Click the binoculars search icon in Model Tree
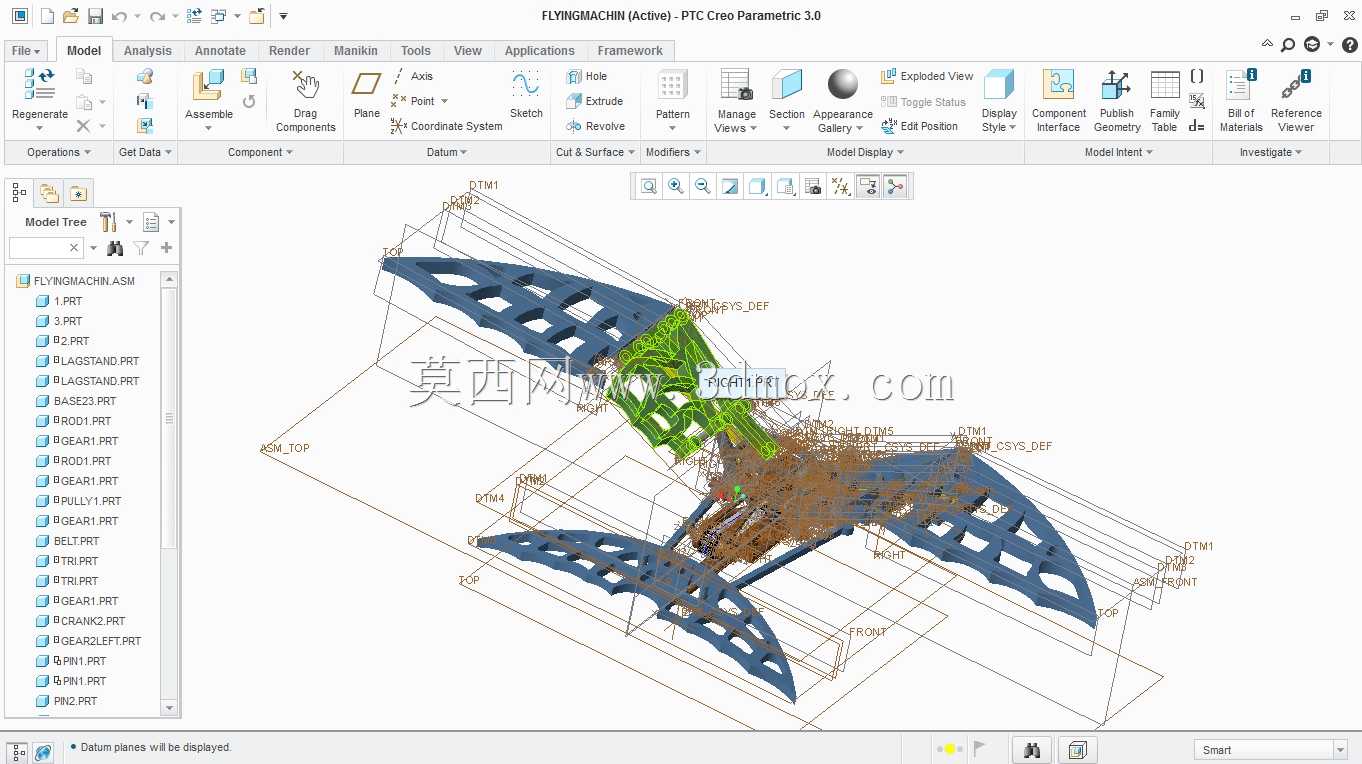 pos(115,248)
